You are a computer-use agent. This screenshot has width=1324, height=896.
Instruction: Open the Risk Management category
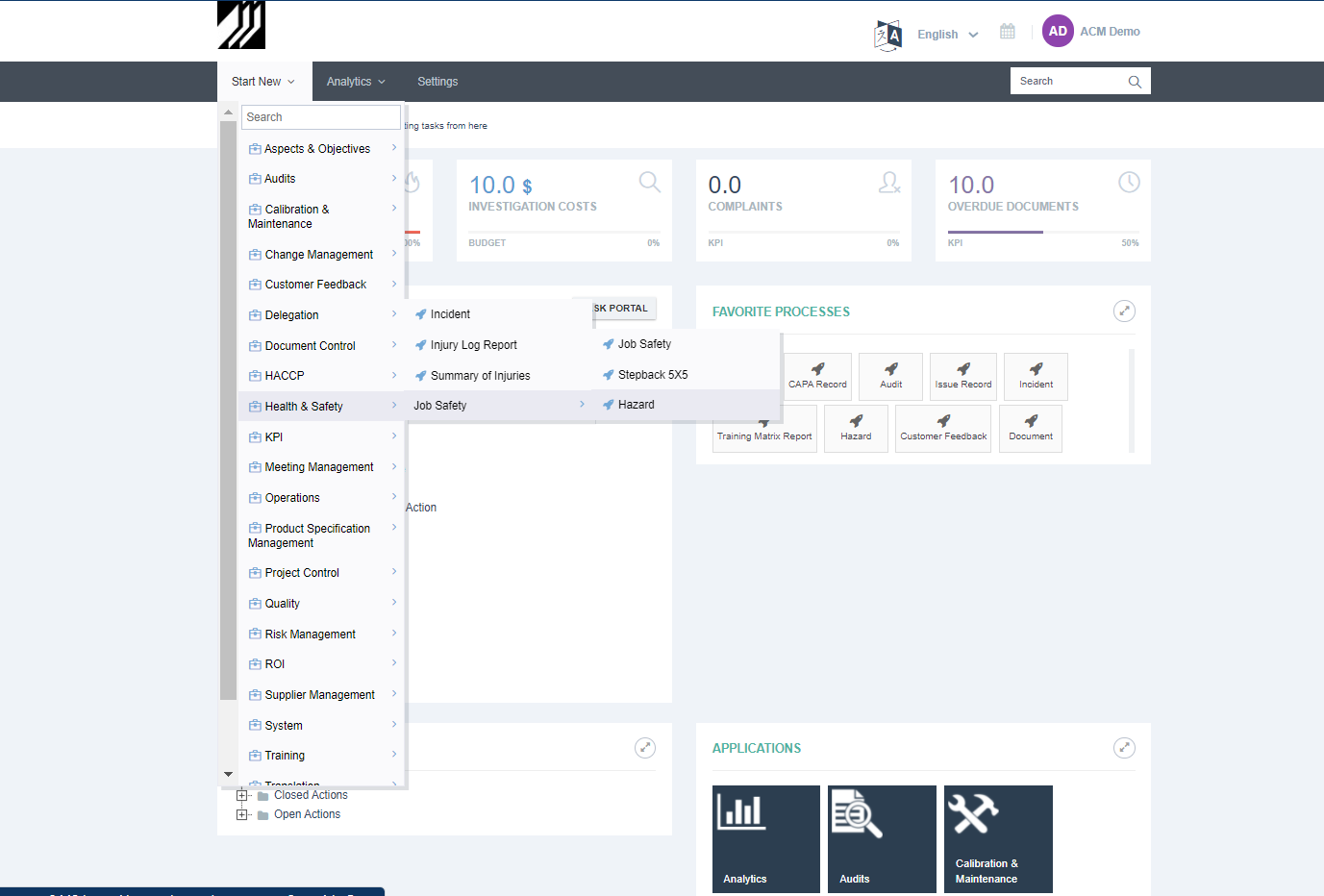[x=321, y=635]
